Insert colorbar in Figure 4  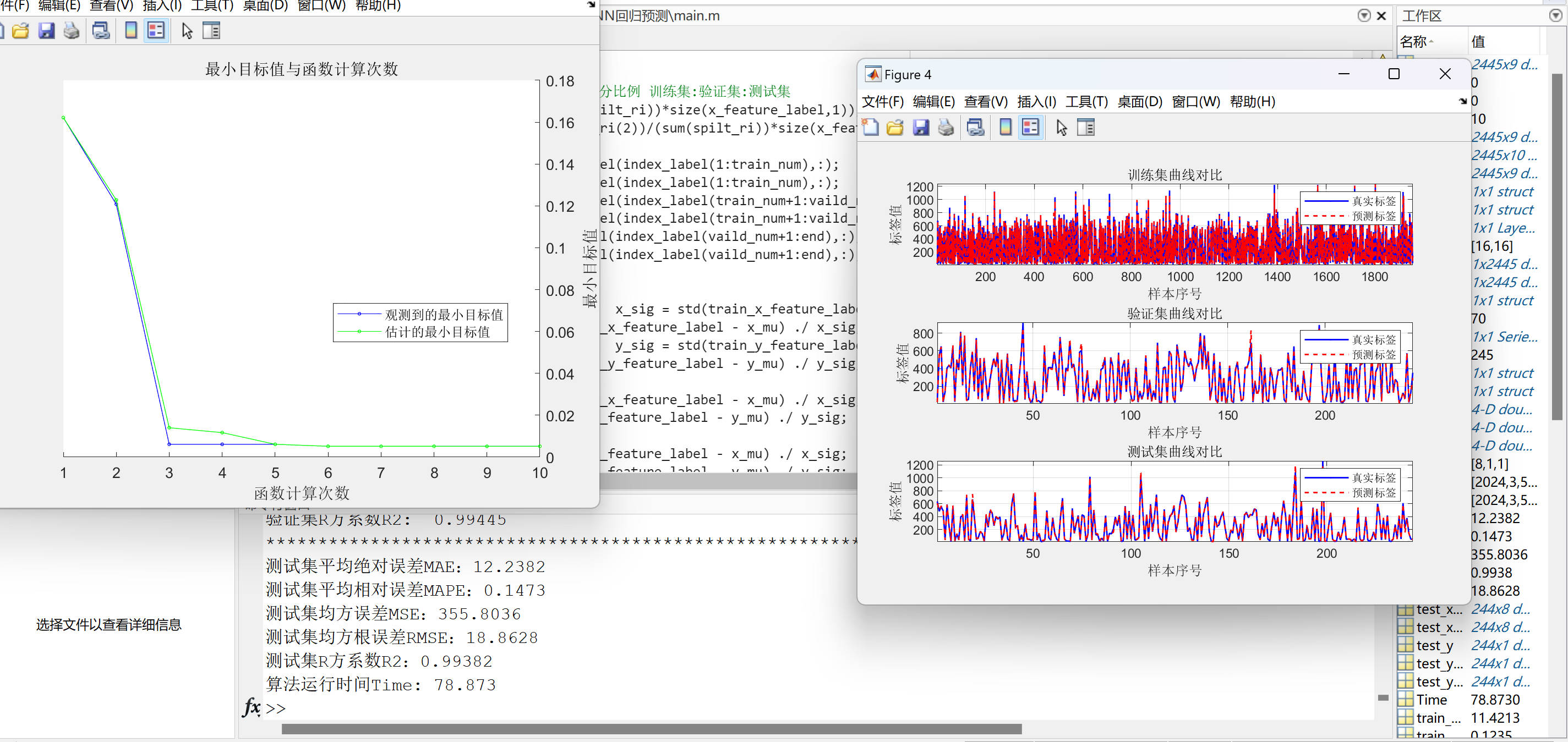(1005, 127)
